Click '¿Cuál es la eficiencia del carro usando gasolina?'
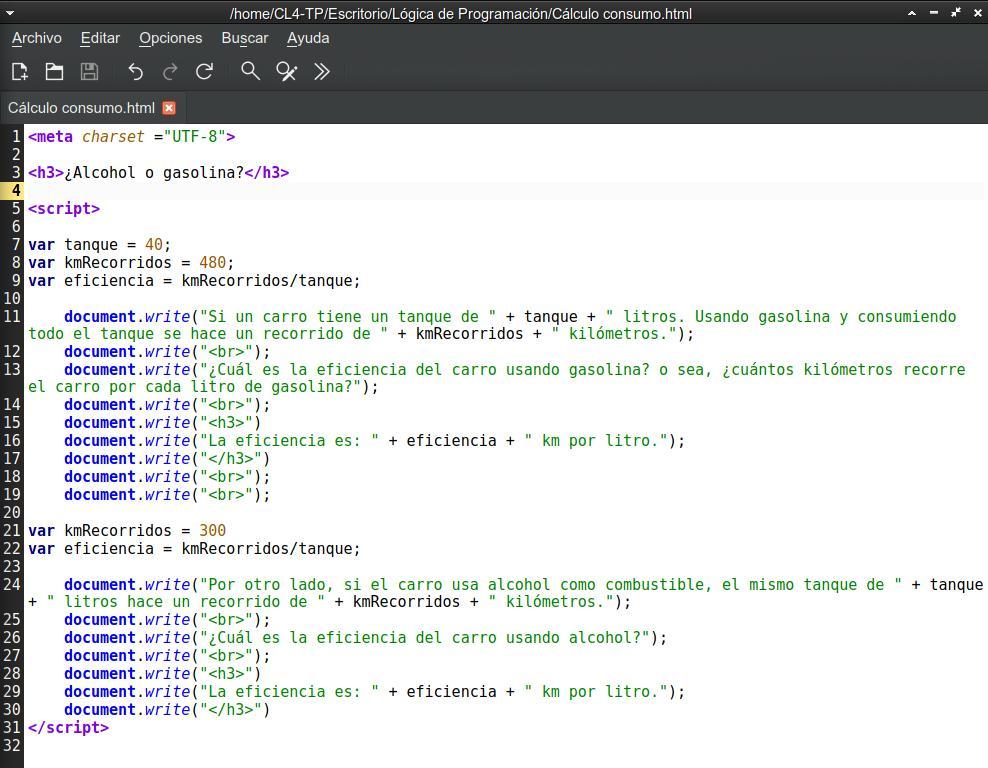Screen dimensions: 988x768 pyautogui.click(x=424, y=370)
